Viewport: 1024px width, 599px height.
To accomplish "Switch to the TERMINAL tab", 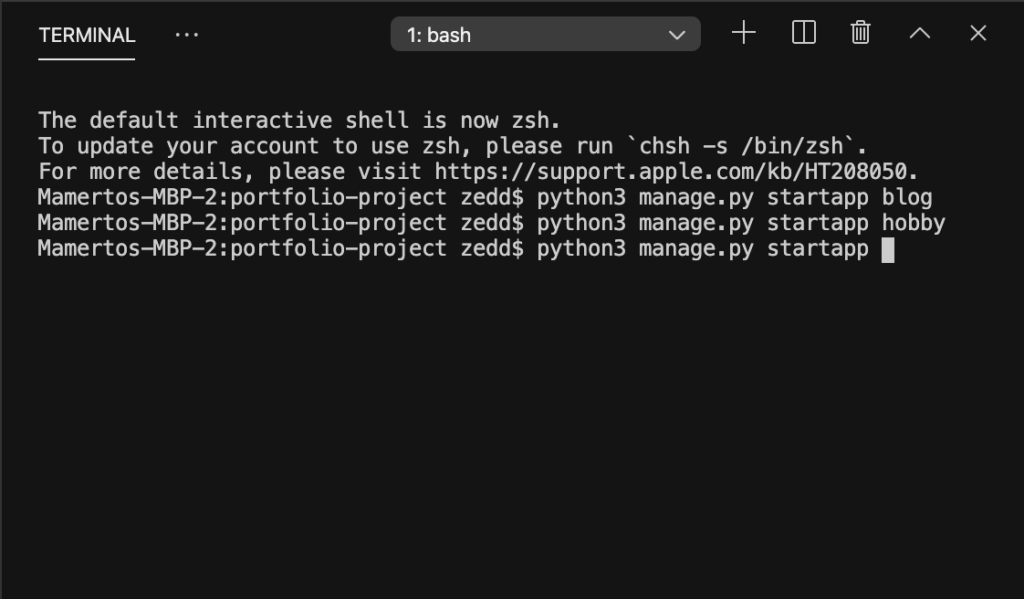I will pos(87,35).
